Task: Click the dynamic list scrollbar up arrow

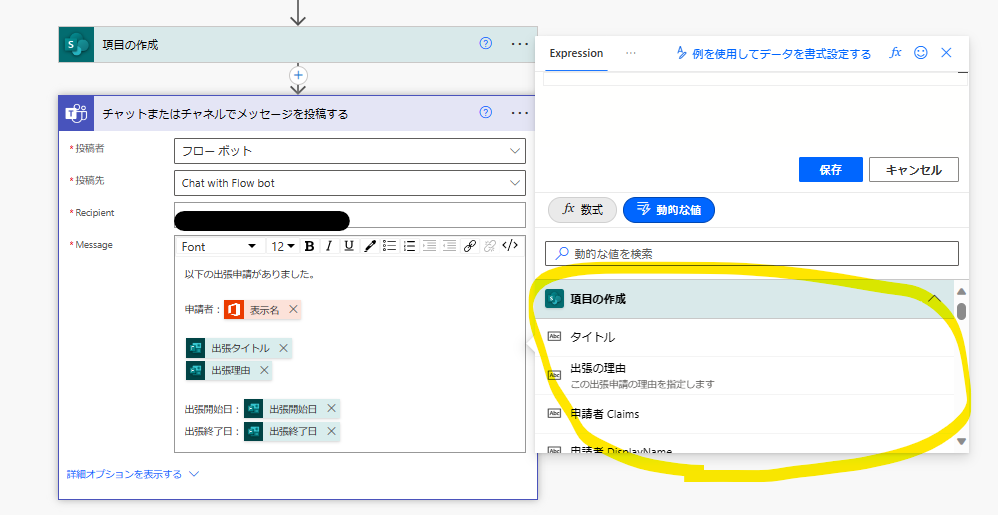Action: 962,292
